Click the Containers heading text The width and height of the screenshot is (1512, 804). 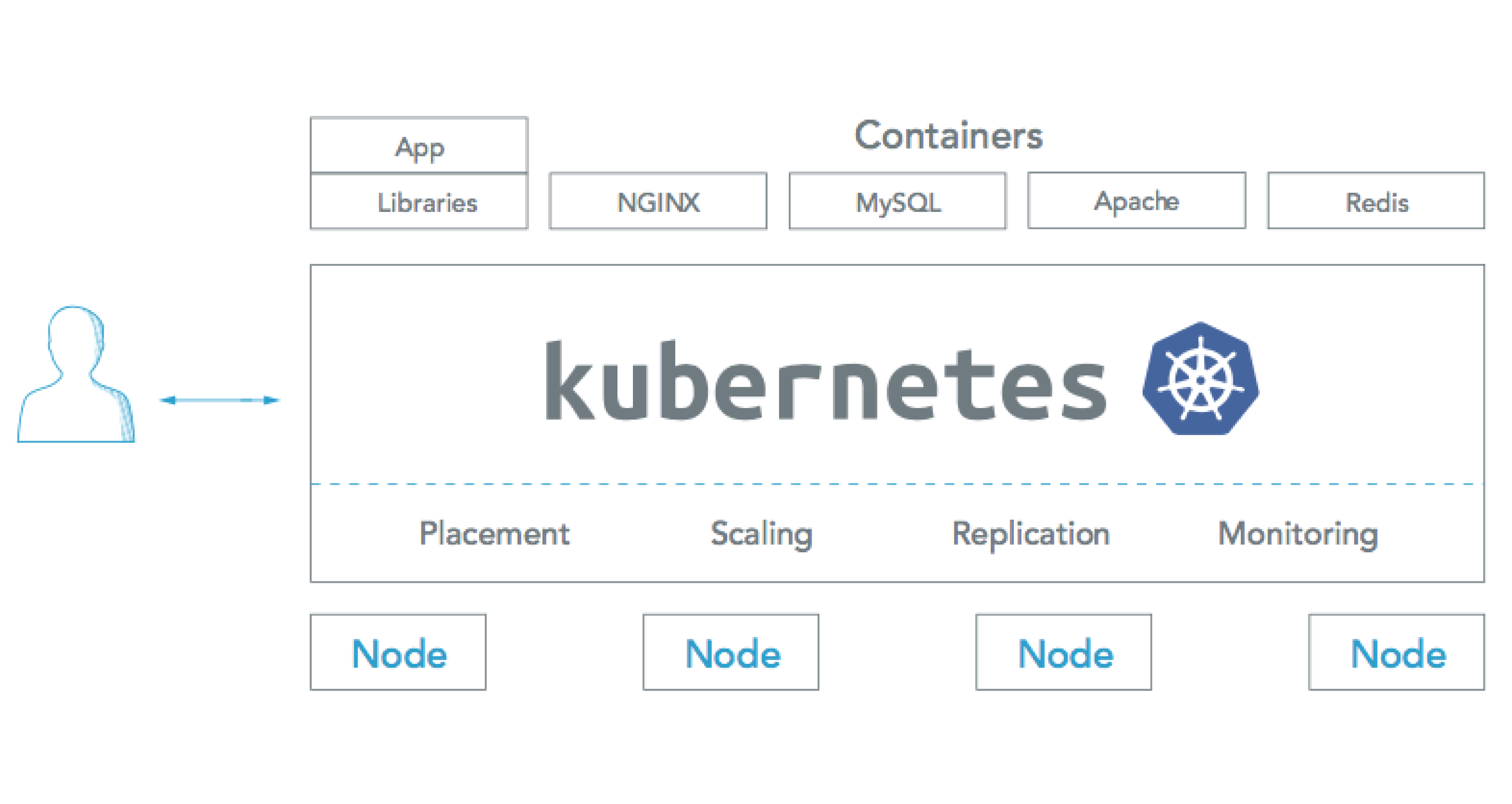point(949,136)
